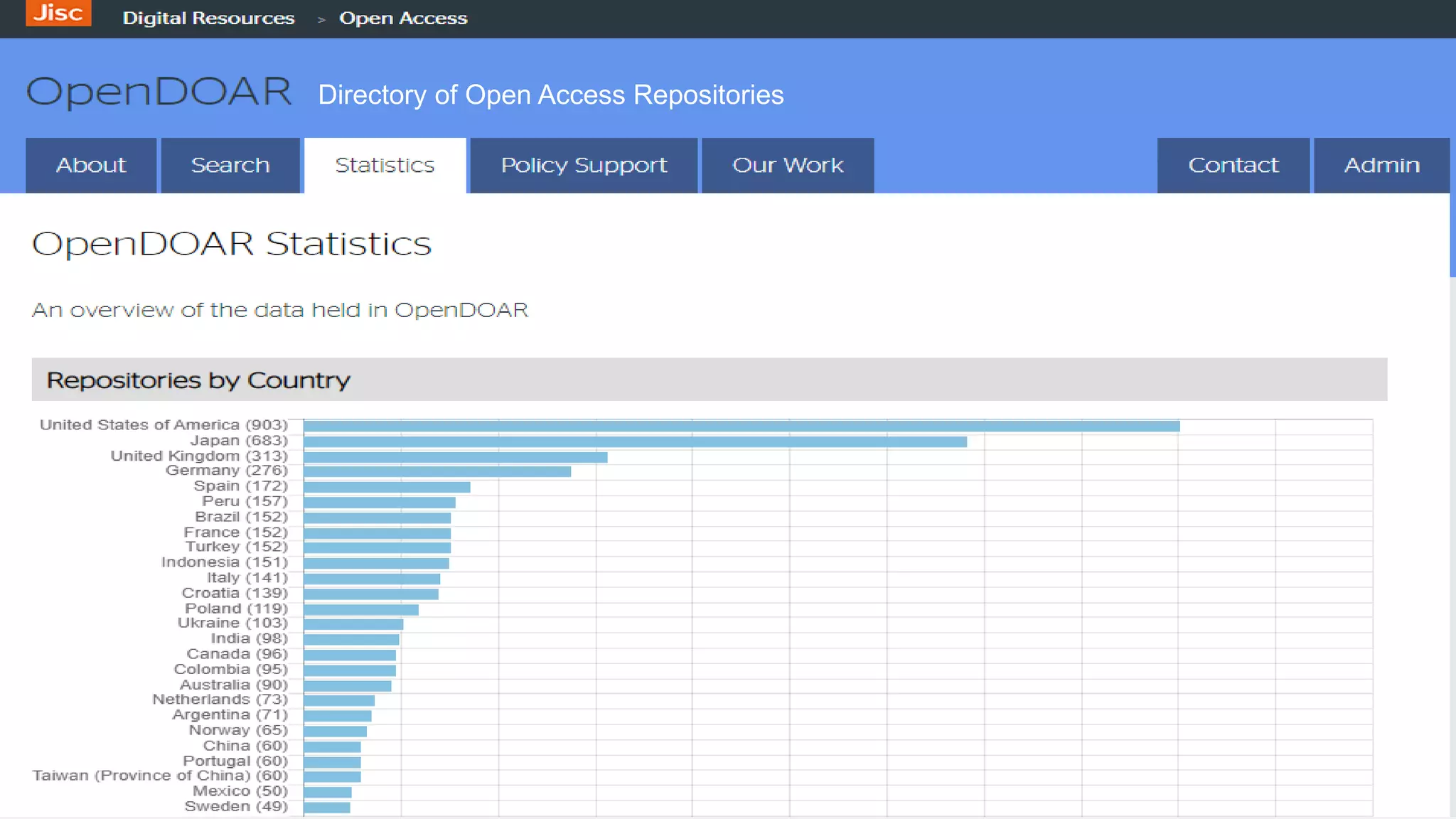Click the Turkey (152) label
Viewport: 1456px width, 819px height.
(237, 547)
